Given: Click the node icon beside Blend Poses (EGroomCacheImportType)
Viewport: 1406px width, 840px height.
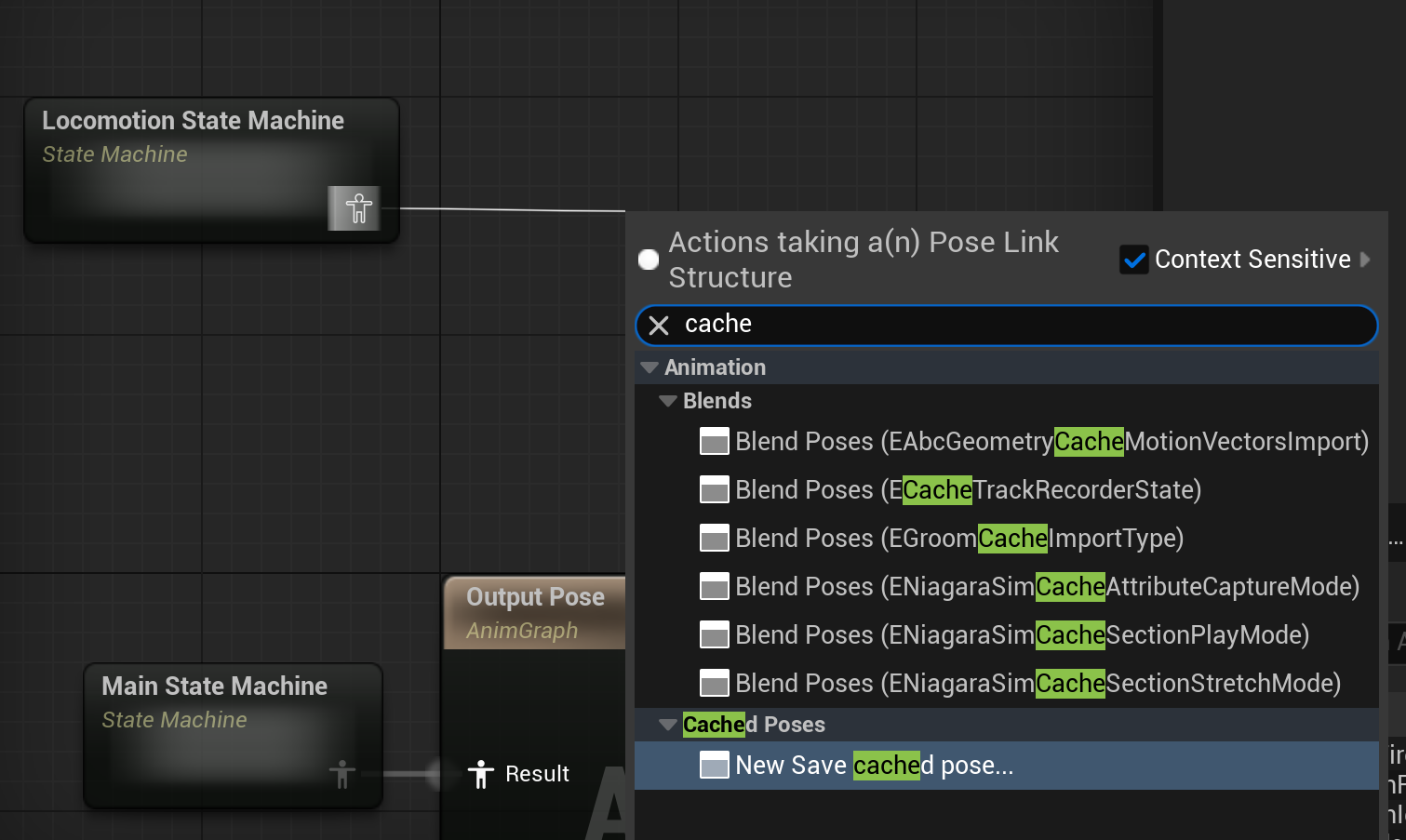Looking at the screenshot, I should (714, 538).
